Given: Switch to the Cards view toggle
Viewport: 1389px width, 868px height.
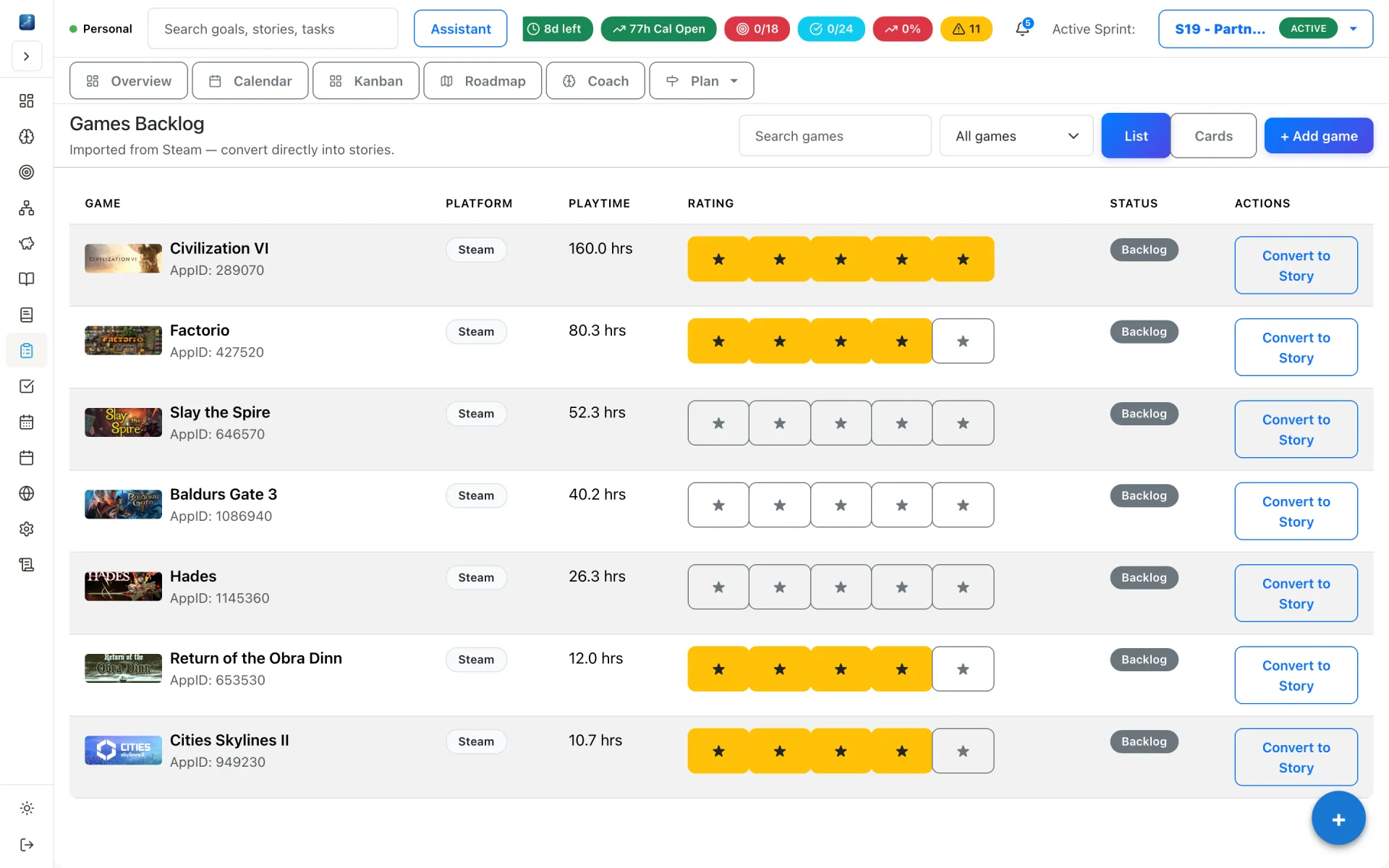Looking at the screenshot, I should (1213, 136).
